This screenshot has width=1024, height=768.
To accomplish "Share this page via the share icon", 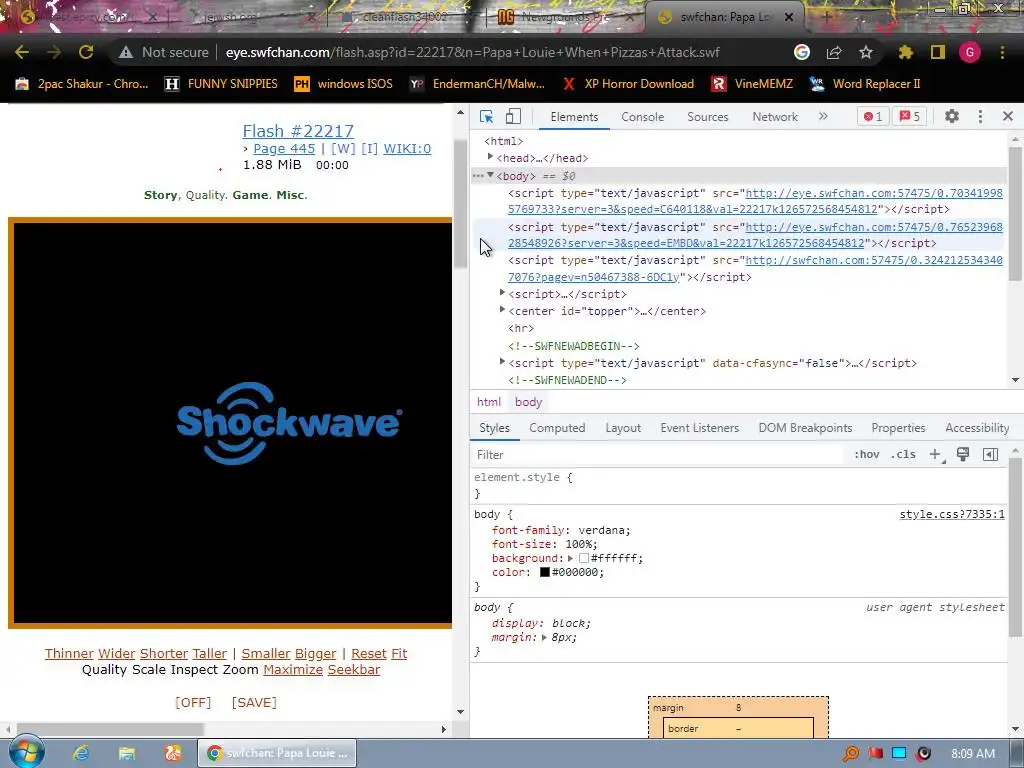I will tap(834, 52).
